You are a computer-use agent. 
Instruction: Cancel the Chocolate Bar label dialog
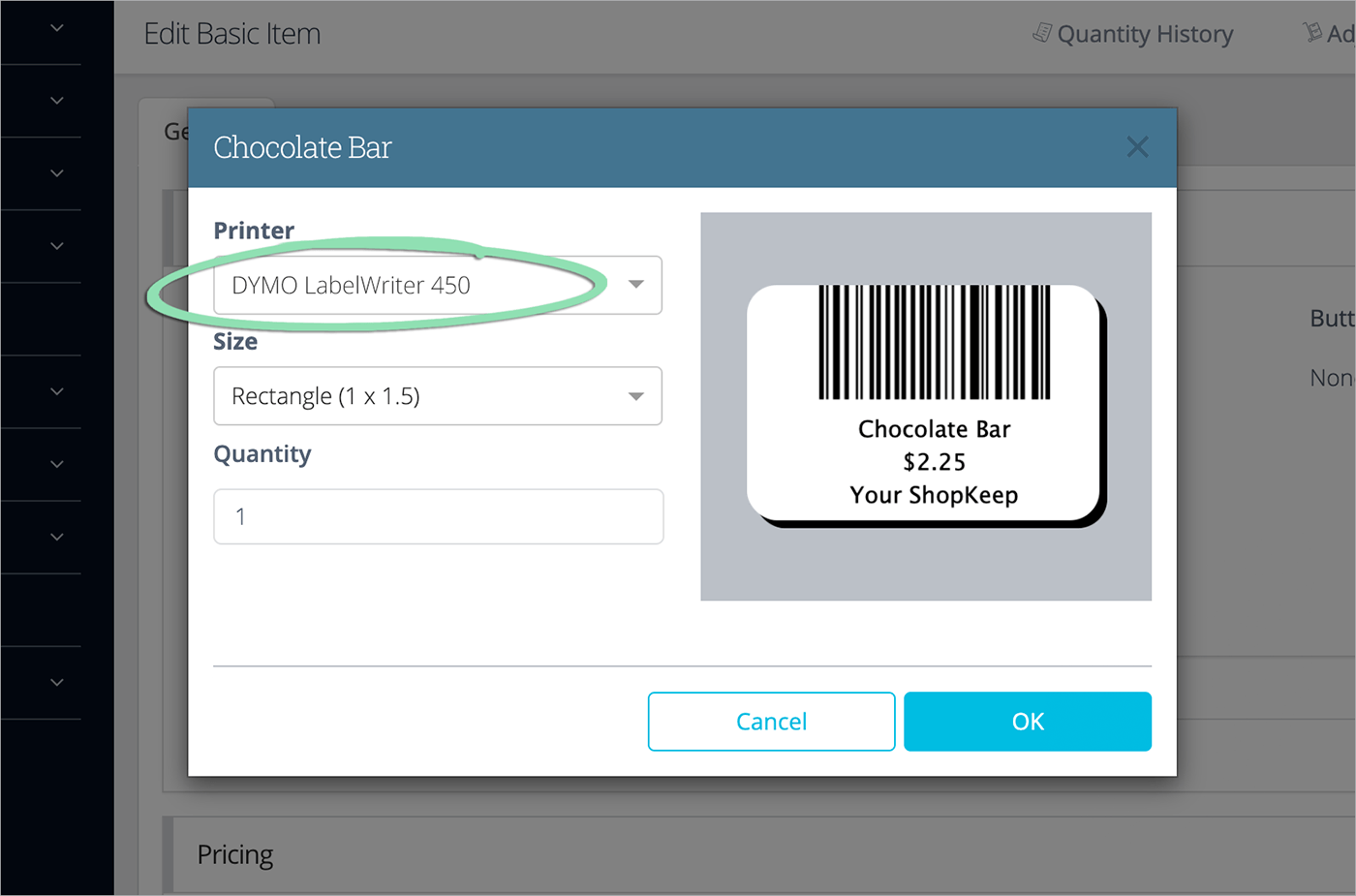(771, 722)
